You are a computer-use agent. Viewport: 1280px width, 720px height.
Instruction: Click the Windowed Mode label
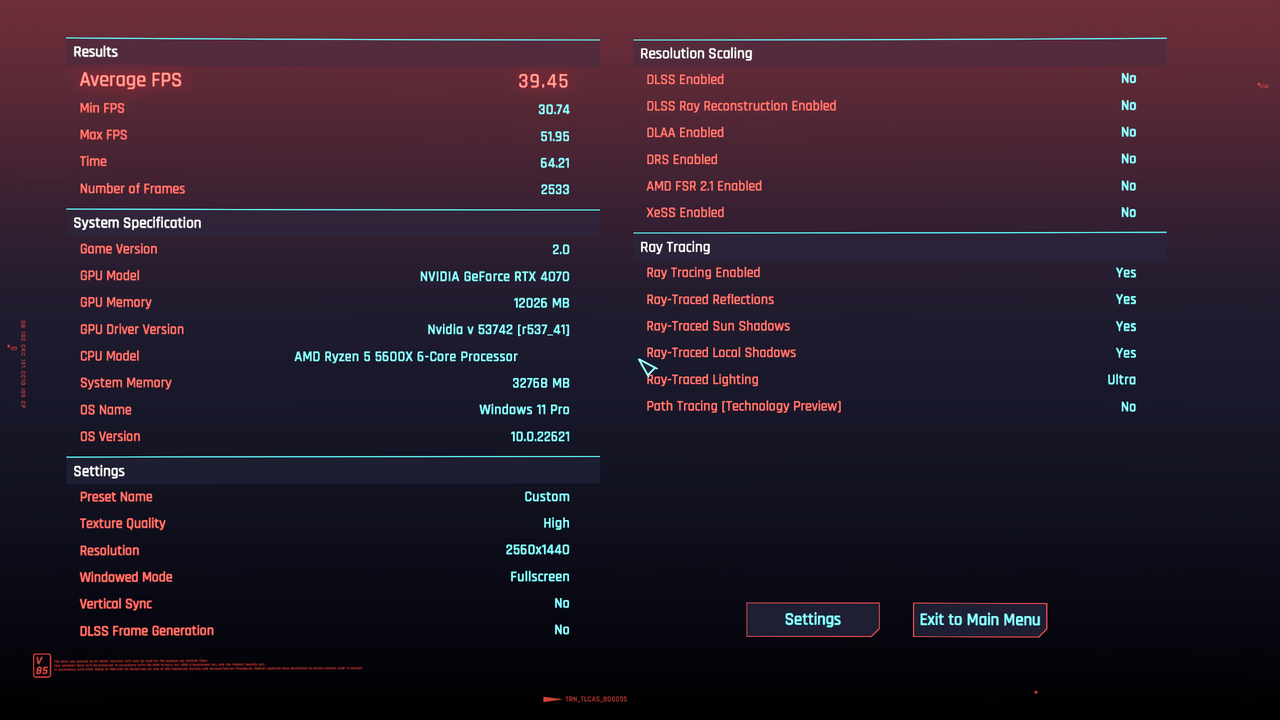pyautogui.click(x=126, y=577)
